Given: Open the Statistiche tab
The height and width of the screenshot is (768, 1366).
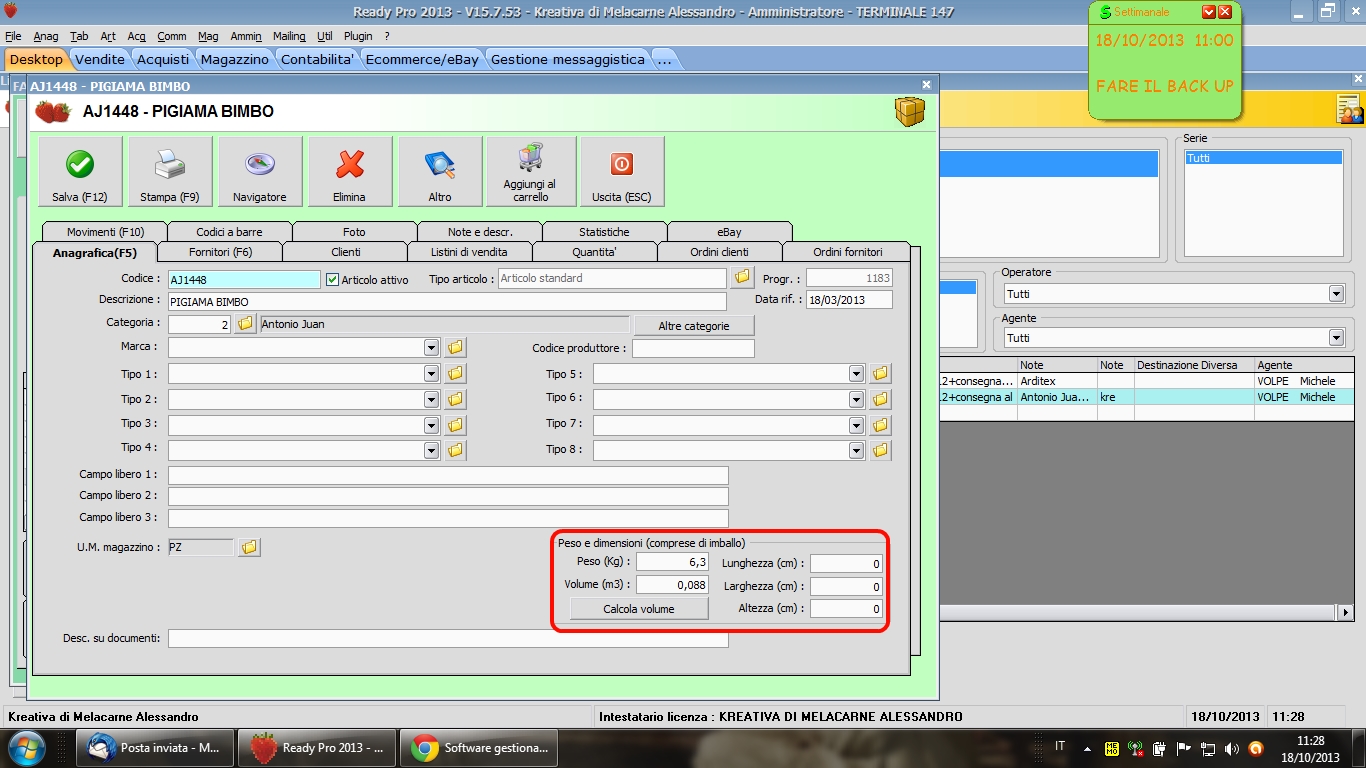Looking at the screenshot, I should click(x=604, y=232).
